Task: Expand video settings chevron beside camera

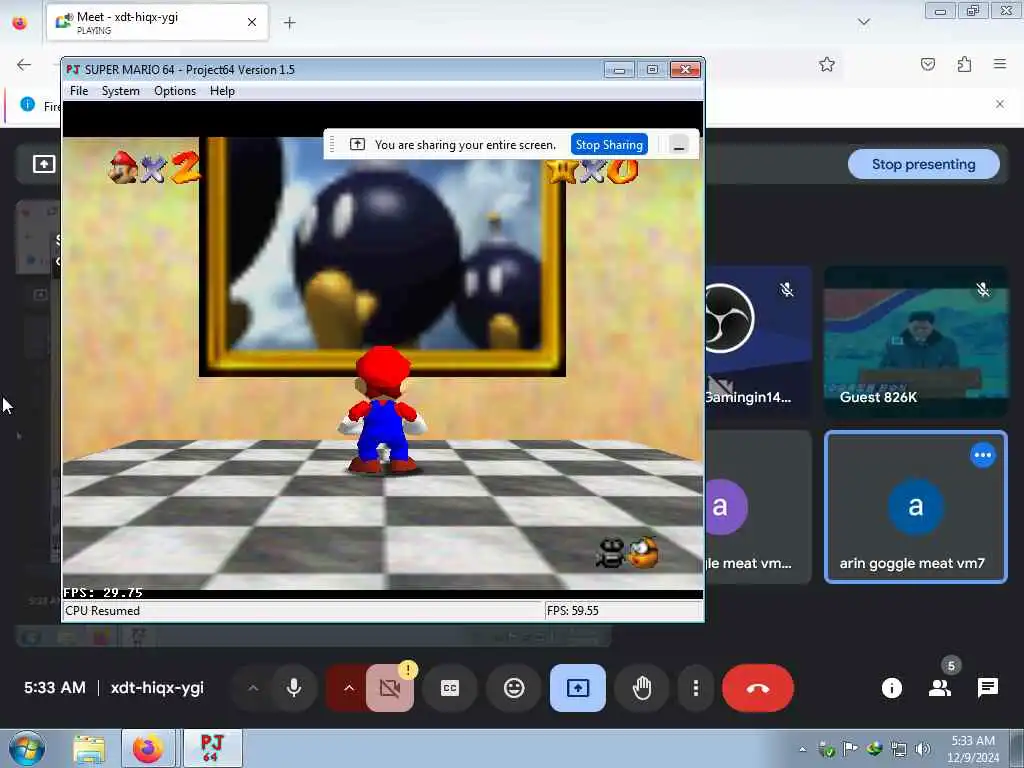Action: coord(349,688)
